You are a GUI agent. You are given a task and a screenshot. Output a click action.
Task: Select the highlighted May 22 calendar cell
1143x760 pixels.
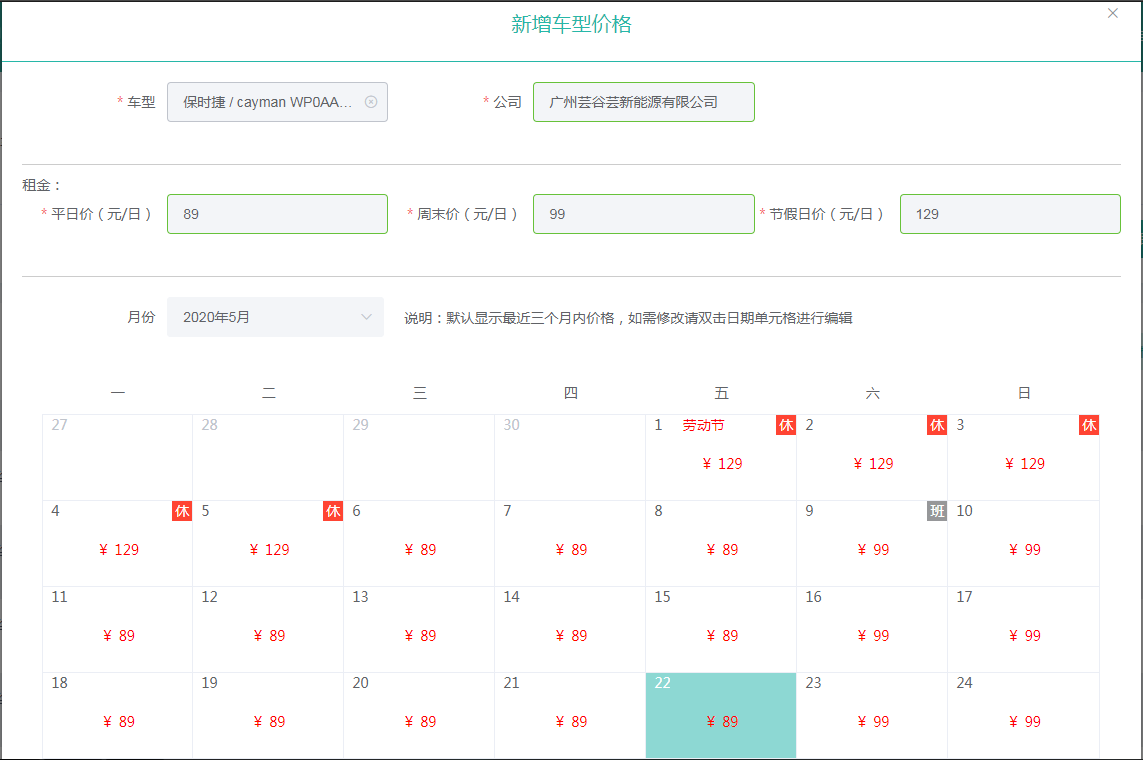721,715
